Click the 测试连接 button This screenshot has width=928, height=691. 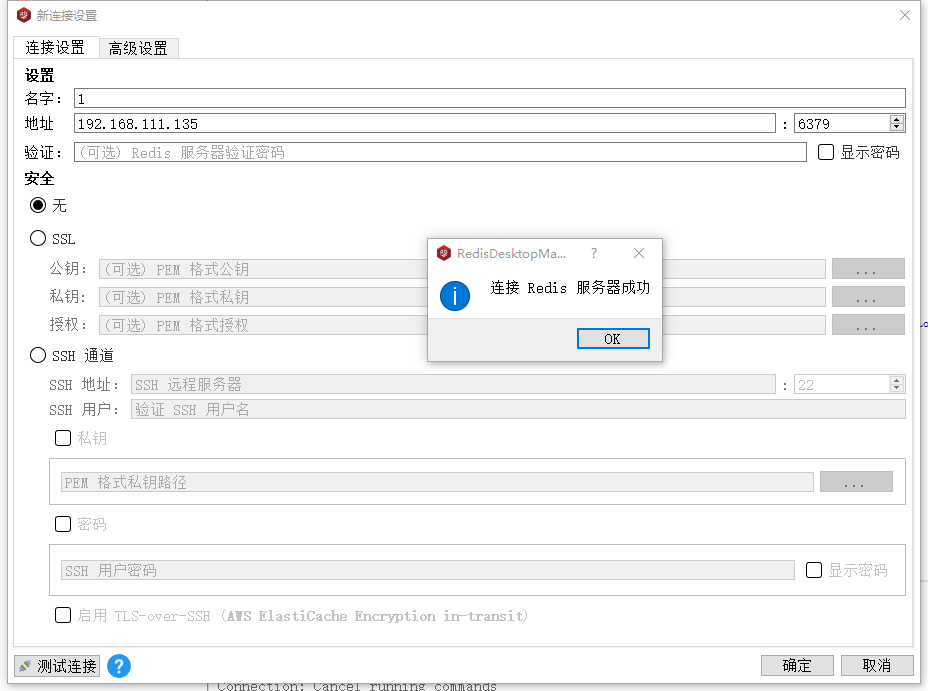[57, 666]
